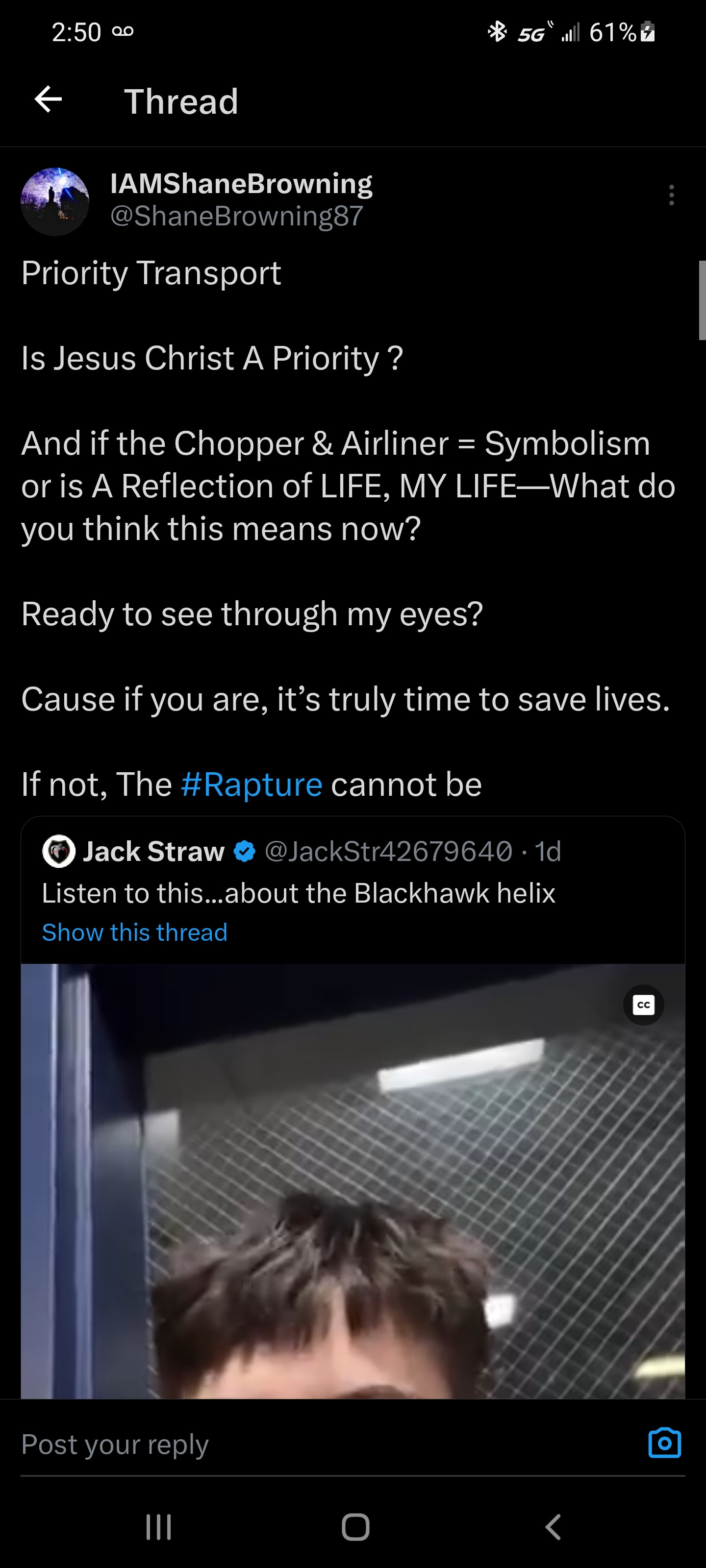Tap the IAMShaneBrowning display name
This screenshot has height=1568, width=706.
(x=241, y=183)
